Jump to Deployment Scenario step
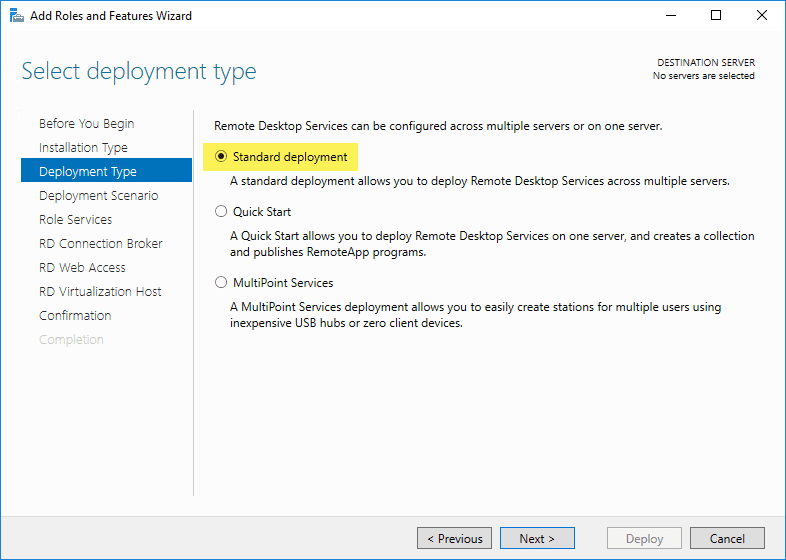Screen dimensions: 786x560 point(98,196)
